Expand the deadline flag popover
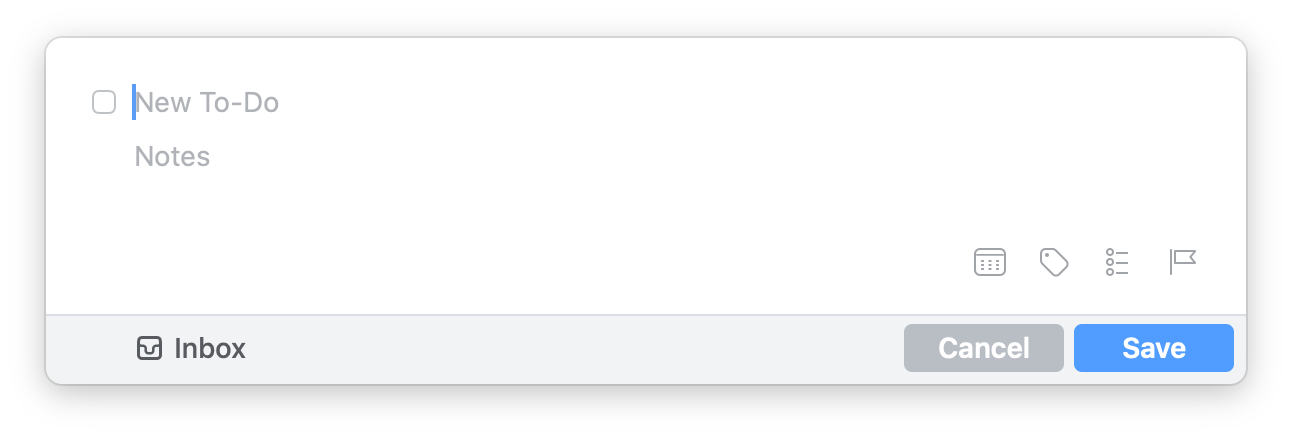The height and width of the screenshot is (438, 1292). pos(1183,262)
